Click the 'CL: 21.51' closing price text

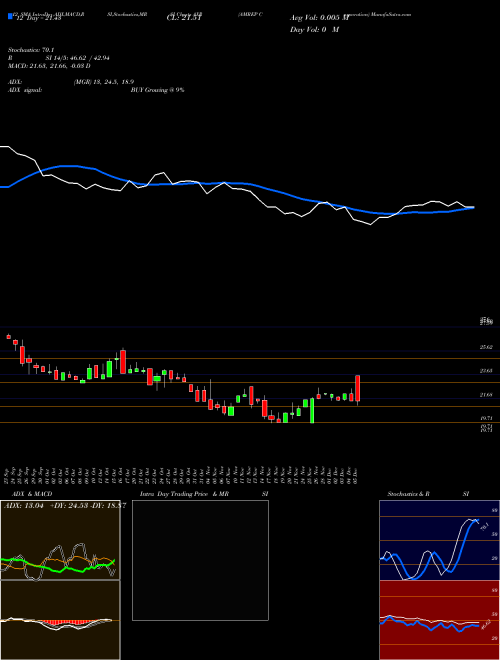[x=183, y=18]
